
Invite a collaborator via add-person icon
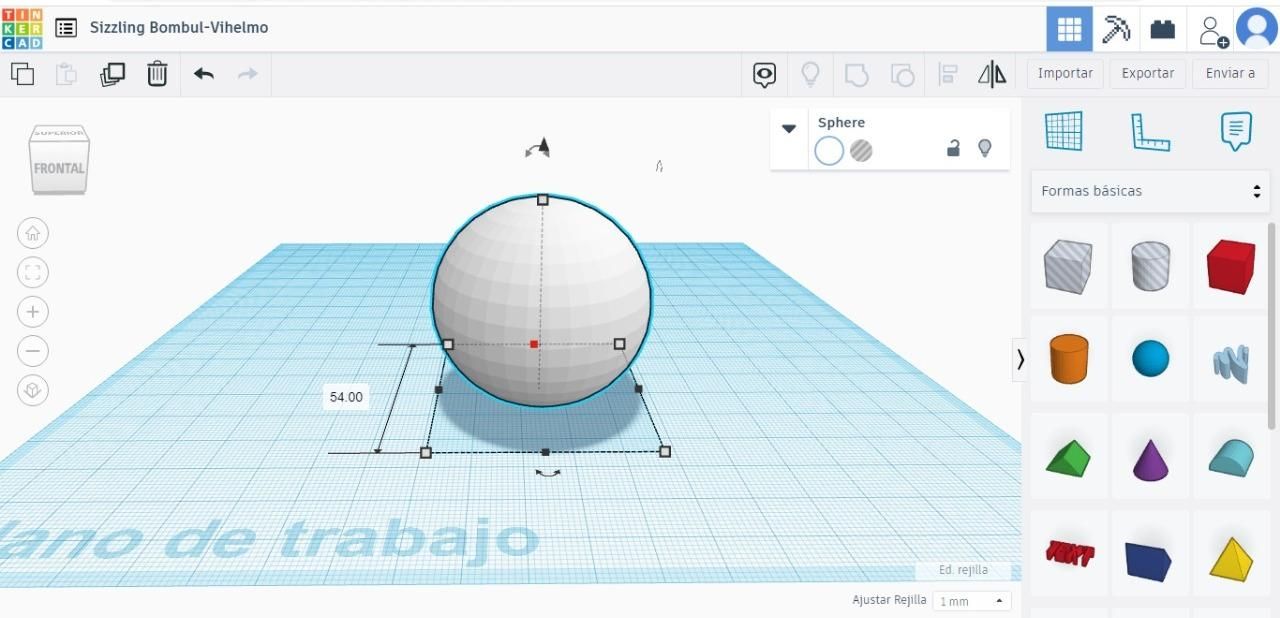(x=1213, y=31)
